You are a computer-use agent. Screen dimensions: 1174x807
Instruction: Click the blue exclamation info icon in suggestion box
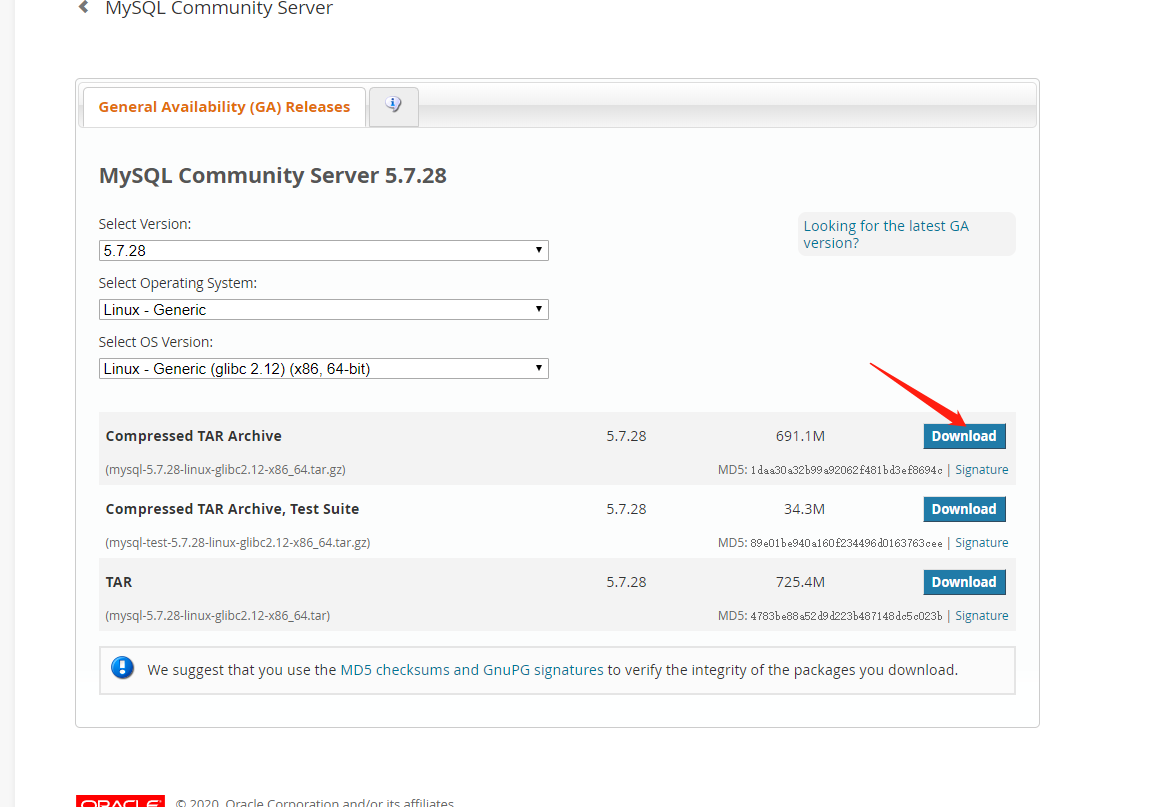(122, 668)
